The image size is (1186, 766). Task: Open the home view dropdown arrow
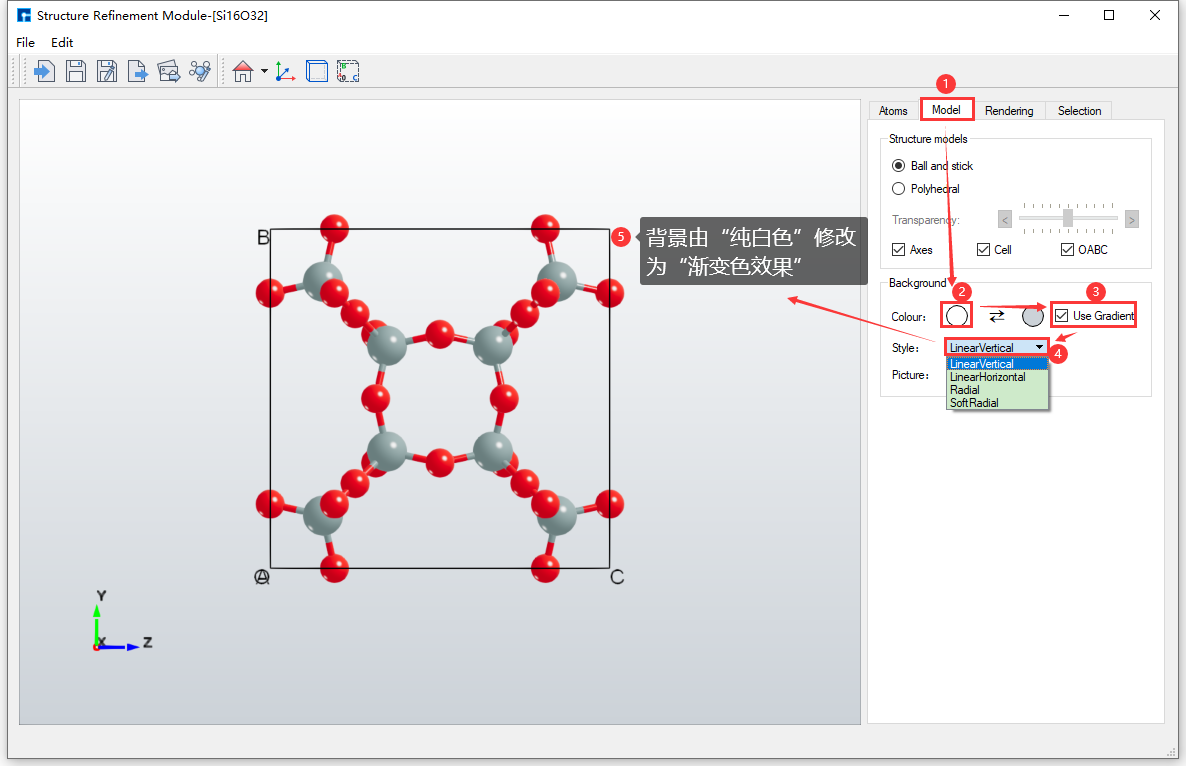click(x=264, y=71)
